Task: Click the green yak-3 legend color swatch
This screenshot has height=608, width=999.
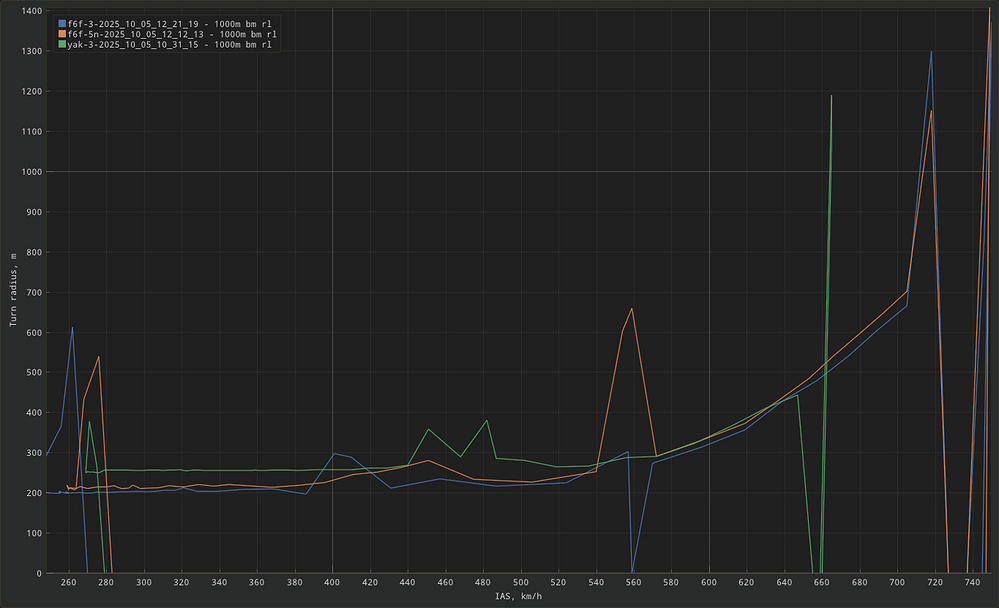Action: pyautogui.click(x=63, y=44)
